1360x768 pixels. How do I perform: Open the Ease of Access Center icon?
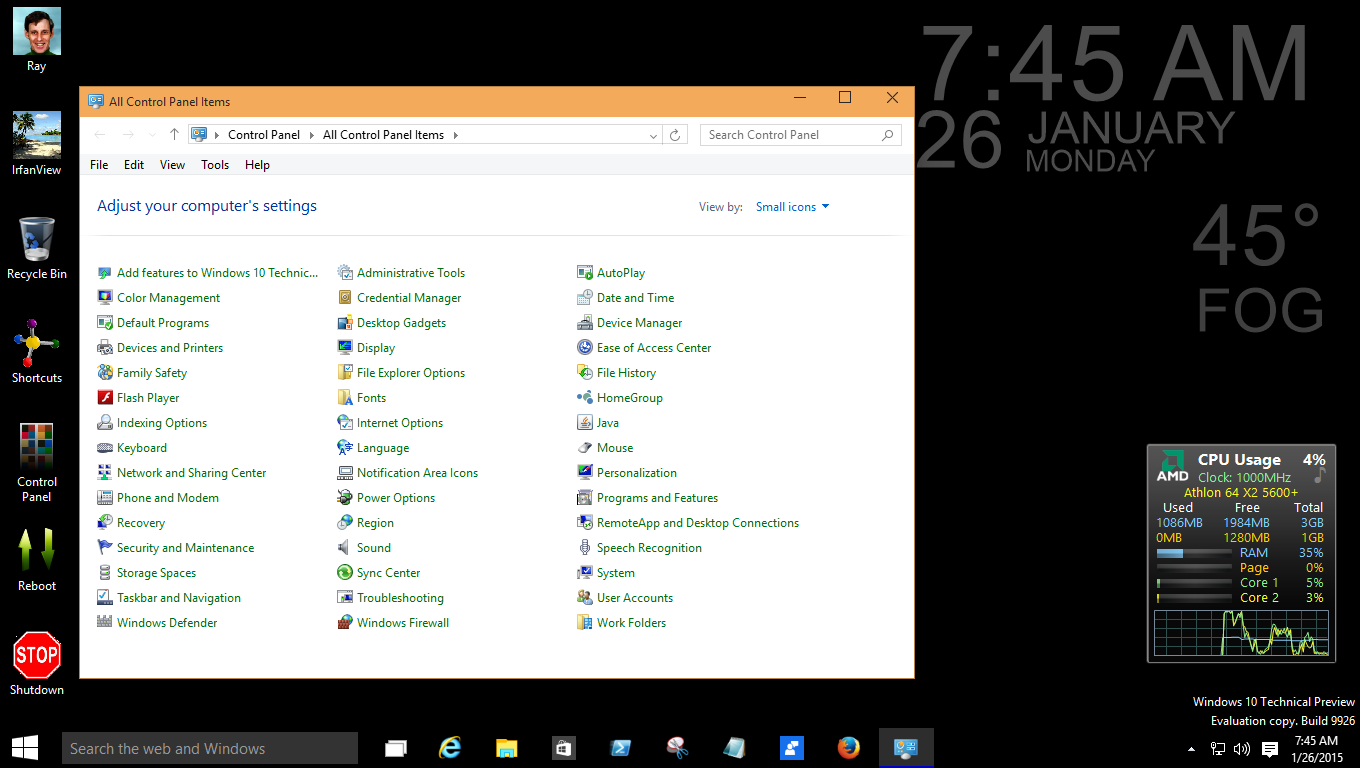pyautogui.click(x=585, y=348)
